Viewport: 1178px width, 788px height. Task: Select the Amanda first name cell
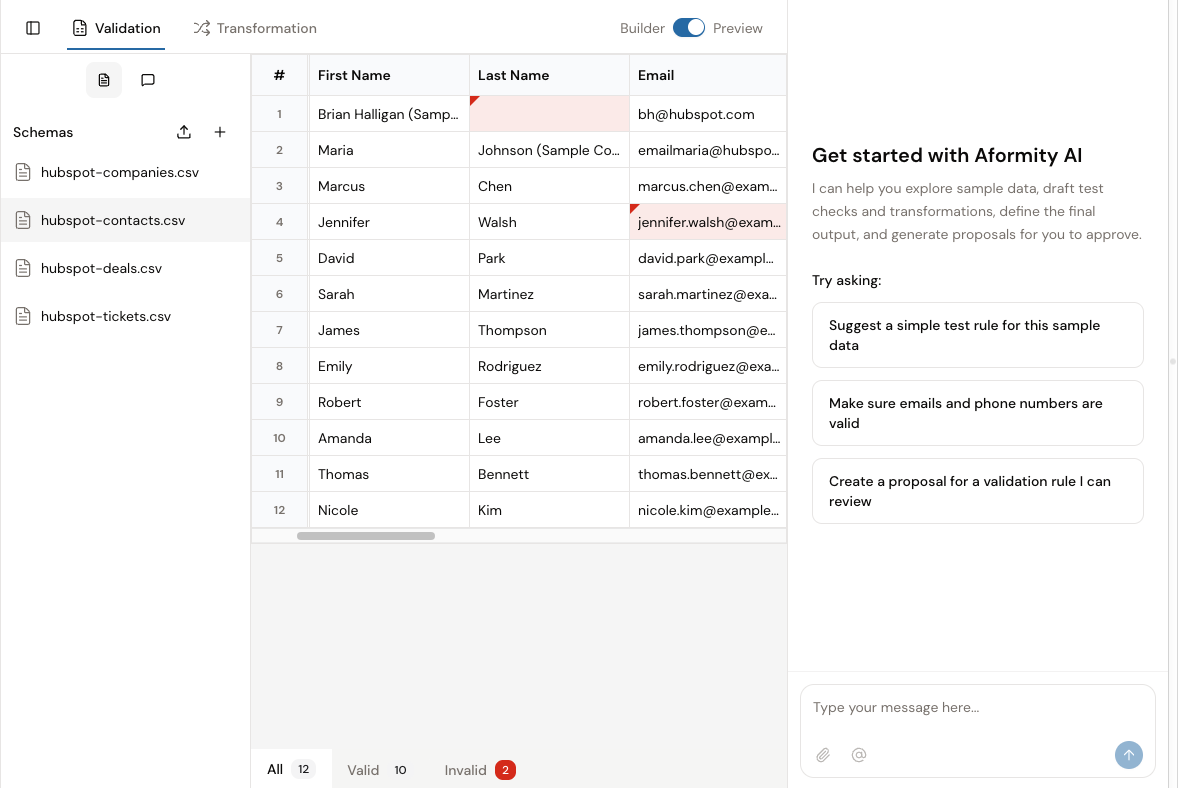388,439
